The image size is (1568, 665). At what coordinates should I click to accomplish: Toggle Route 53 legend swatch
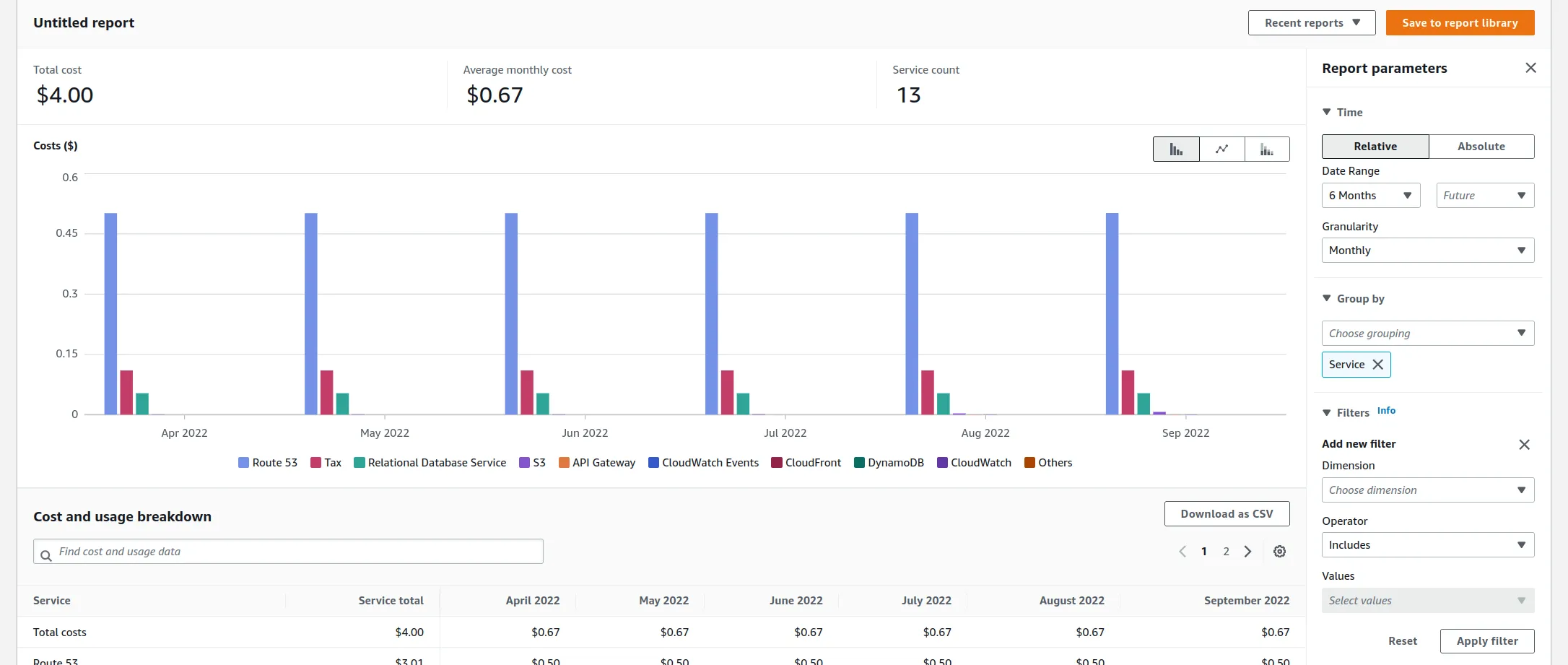[243, 463]
